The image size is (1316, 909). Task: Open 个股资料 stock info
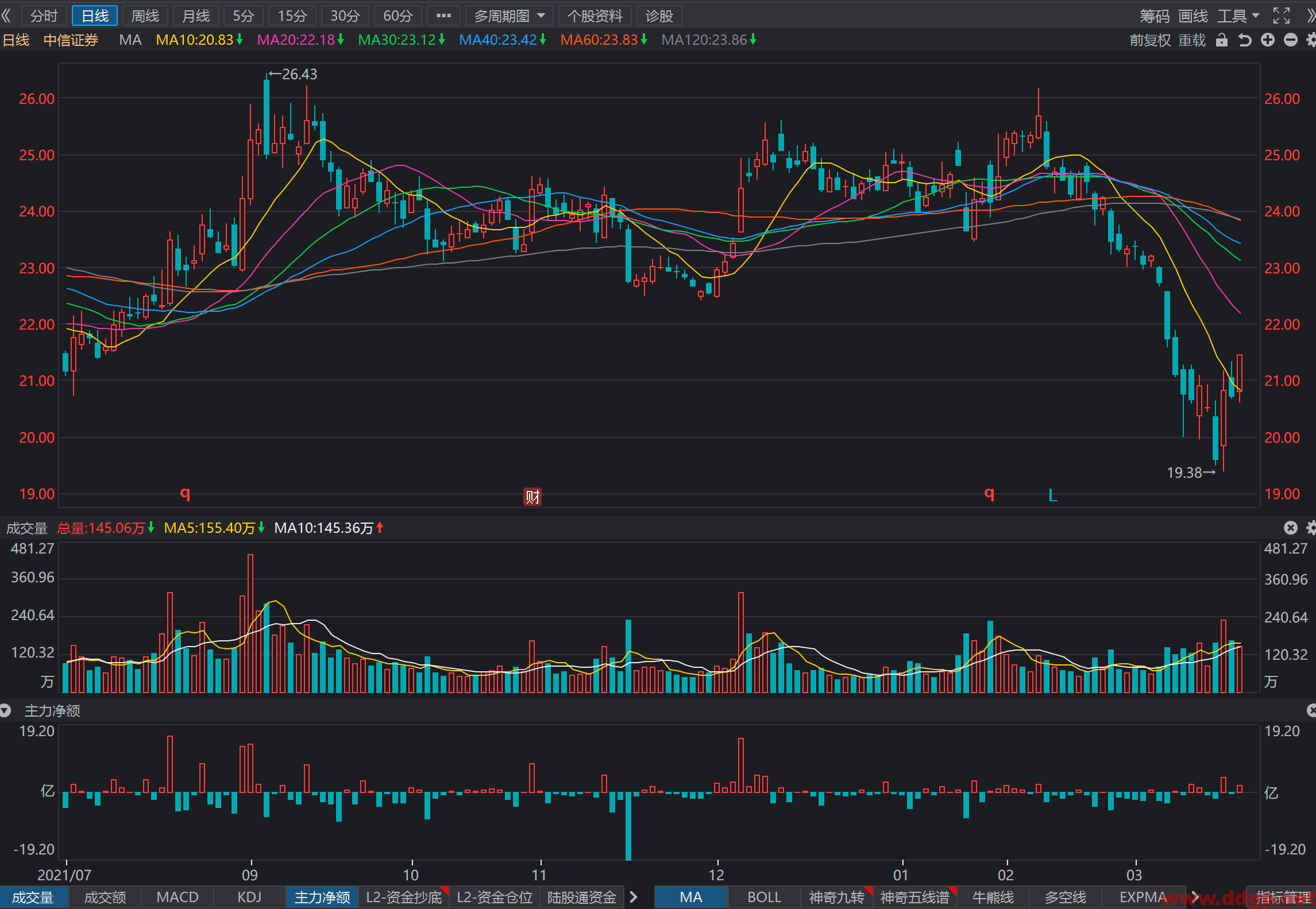click(x=595, y=16)
